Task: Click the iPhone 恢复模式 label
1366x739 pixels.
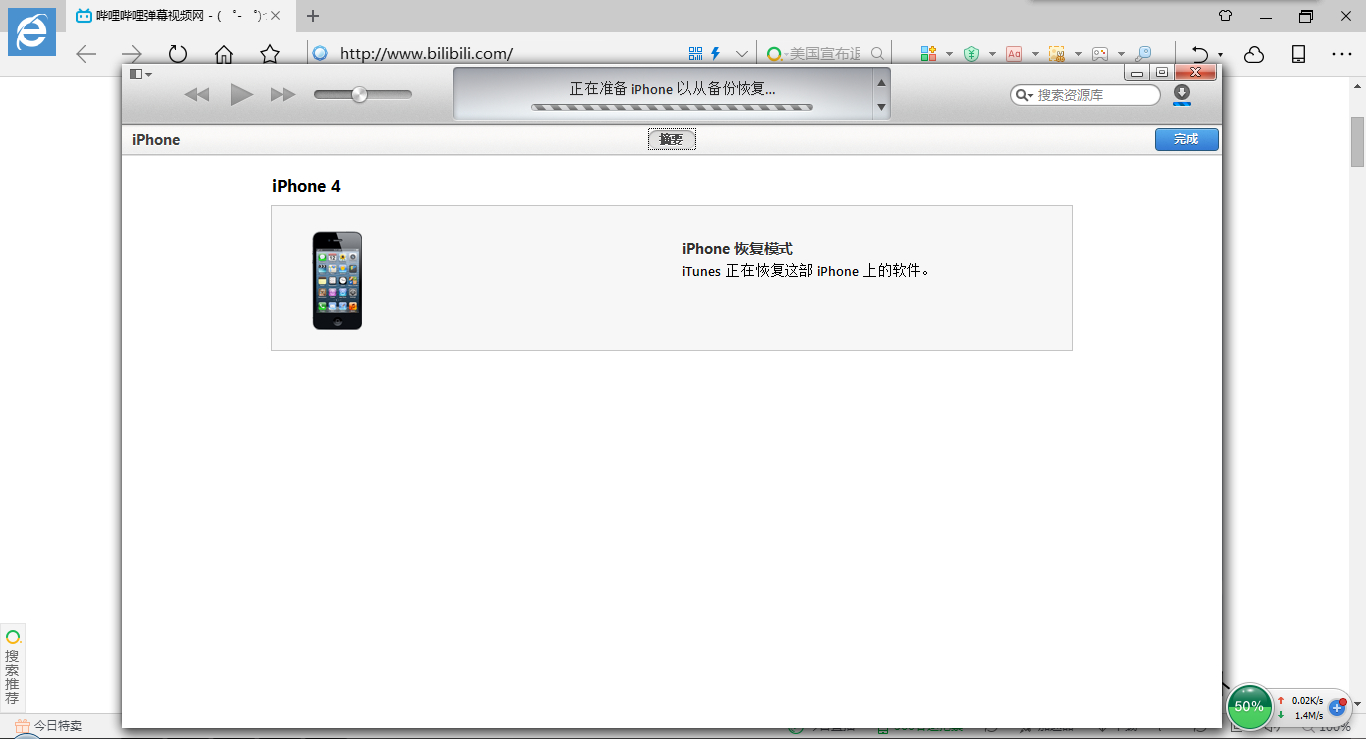Action: click(x=737, y=249)
